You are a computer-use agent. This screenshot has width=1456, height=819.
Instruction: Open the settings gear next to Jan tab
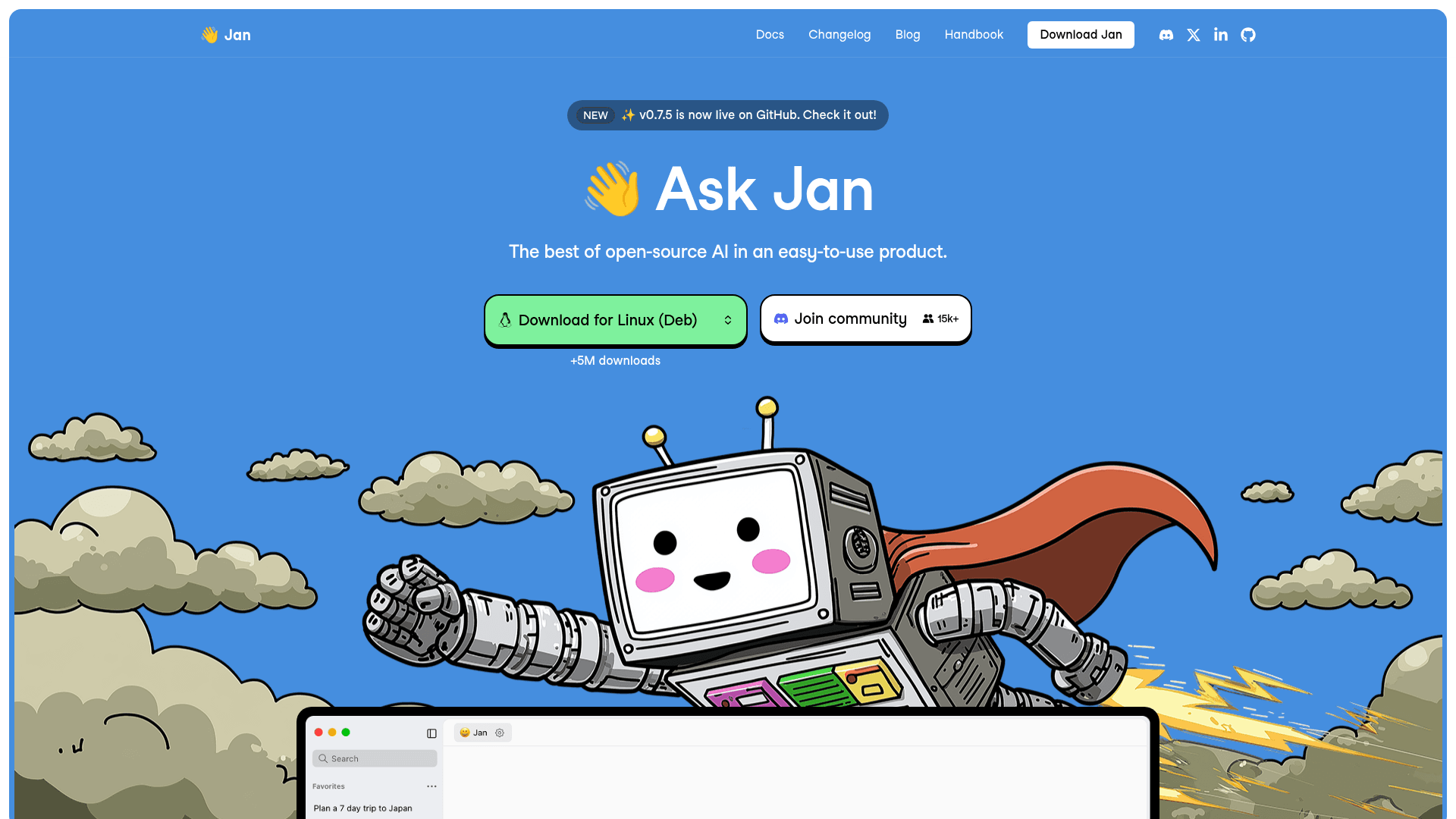pos(500,733)
